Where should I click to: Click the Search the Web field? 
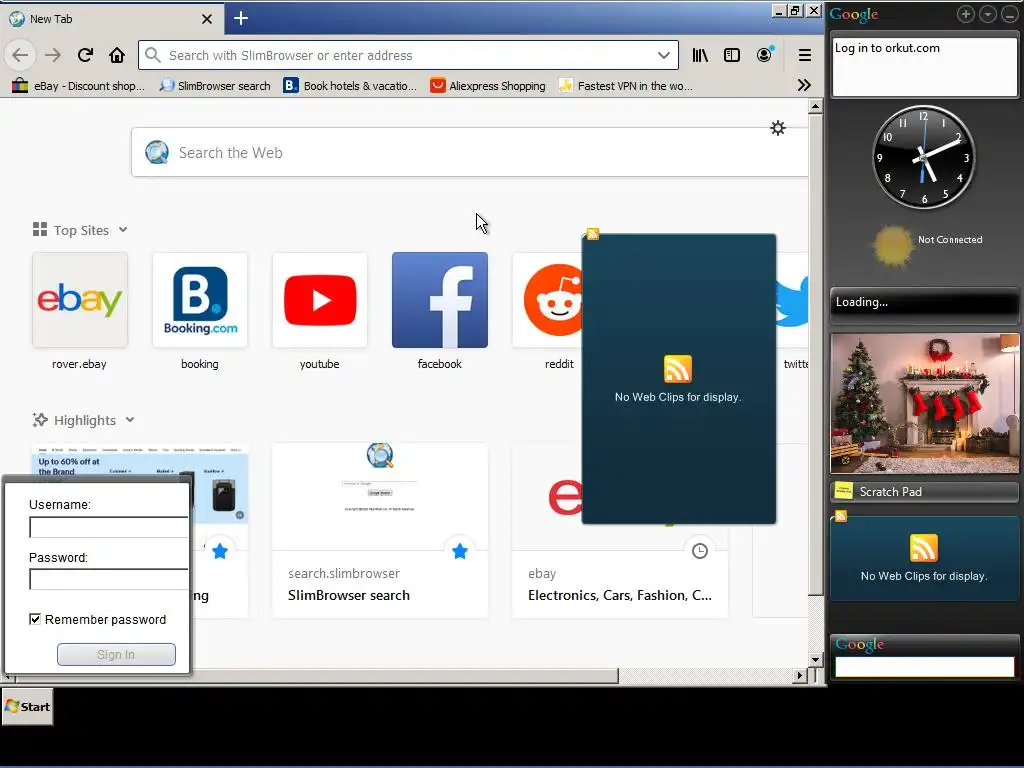pos(470,152)
